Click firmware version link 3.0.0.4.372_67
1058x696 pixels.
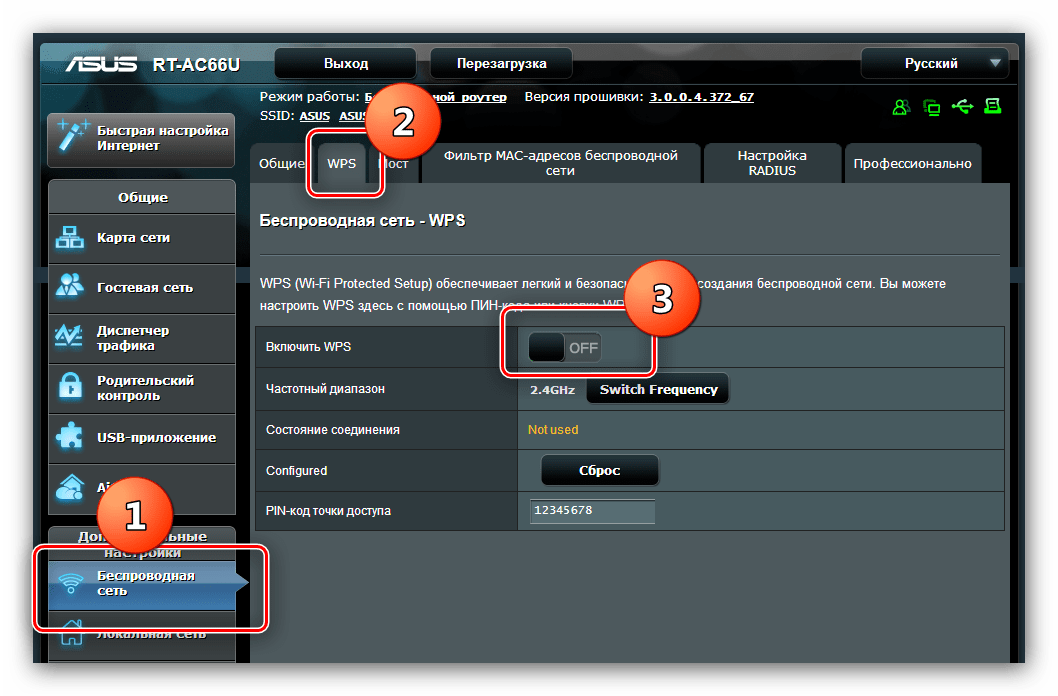[x=701, y=97]
